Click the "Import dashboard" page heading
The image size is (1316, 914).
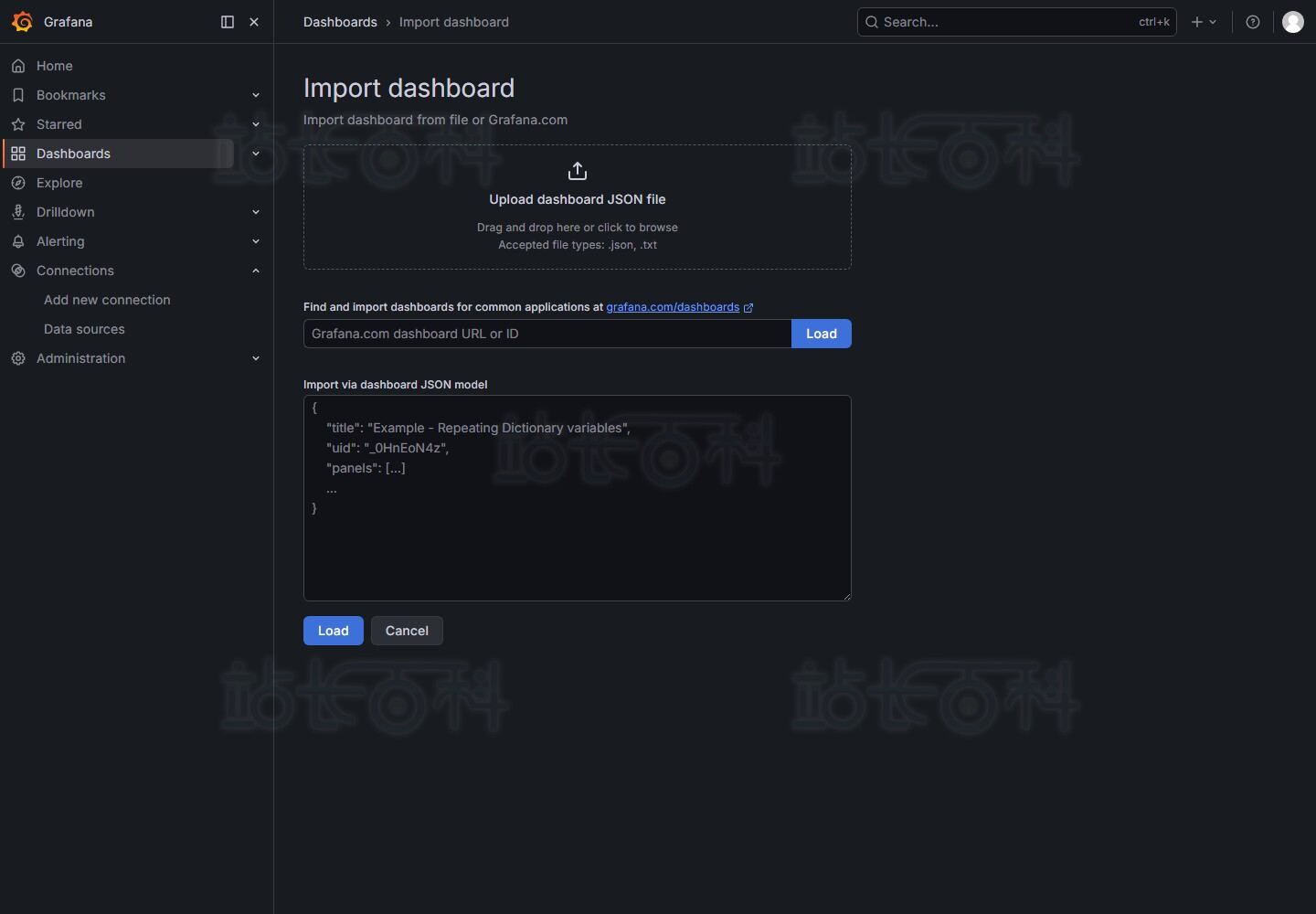[409, 88]
